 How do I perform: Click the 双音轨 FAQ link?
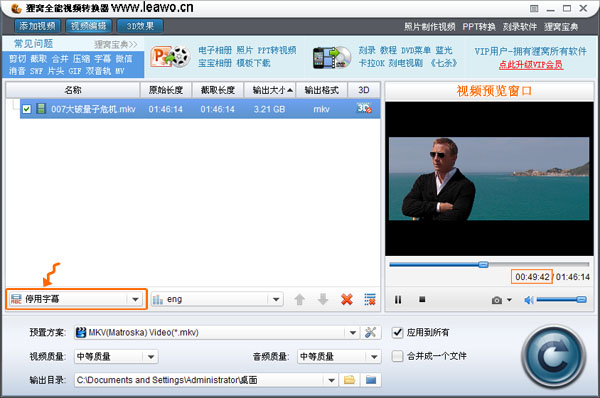pos(98,71)
